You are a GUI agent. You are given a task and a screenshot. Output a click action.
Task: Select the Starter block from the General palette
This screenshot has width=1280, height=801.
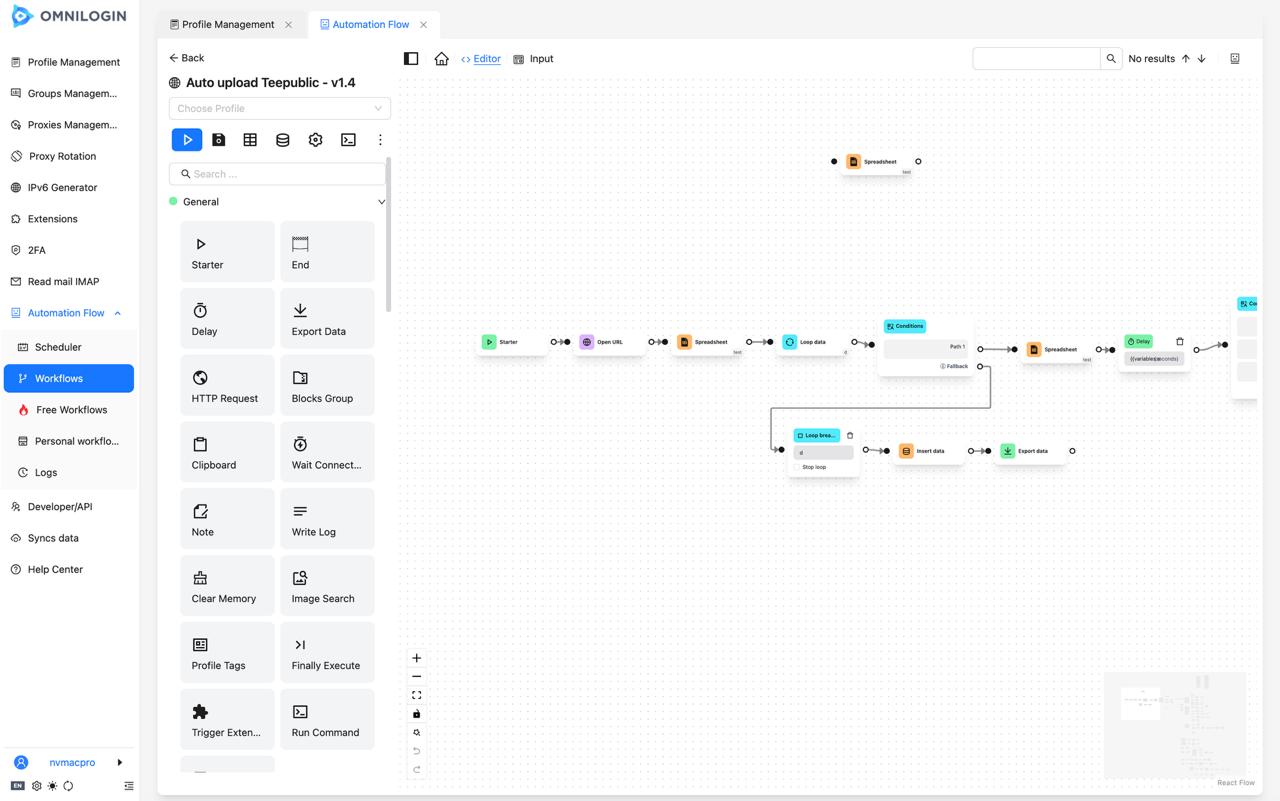[227, 252]
